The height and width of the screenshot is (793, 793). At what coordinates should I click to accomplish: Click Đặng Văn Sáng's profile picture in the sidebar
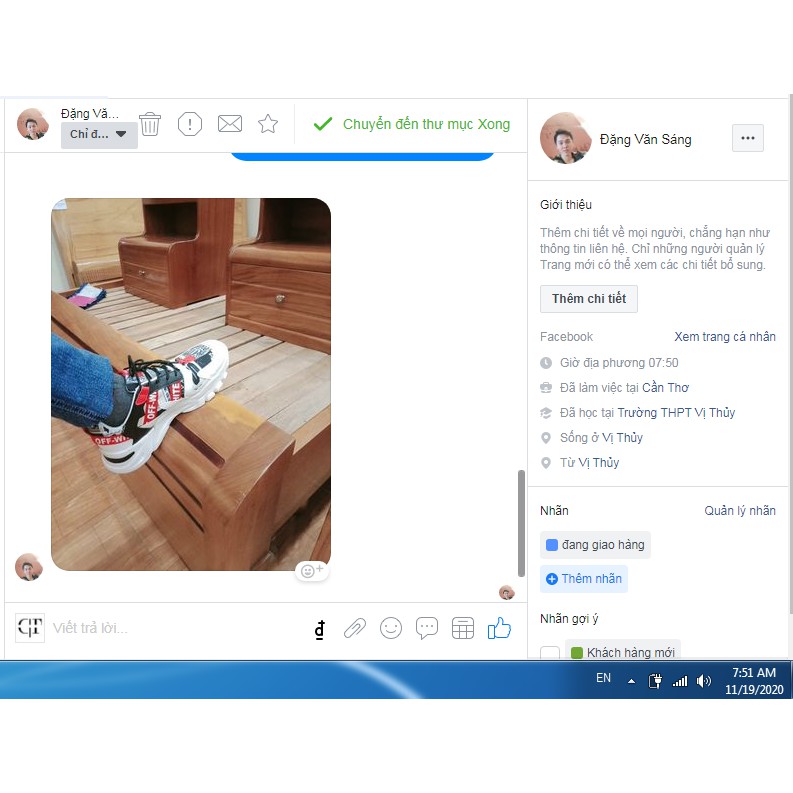[x=565, y=138]
